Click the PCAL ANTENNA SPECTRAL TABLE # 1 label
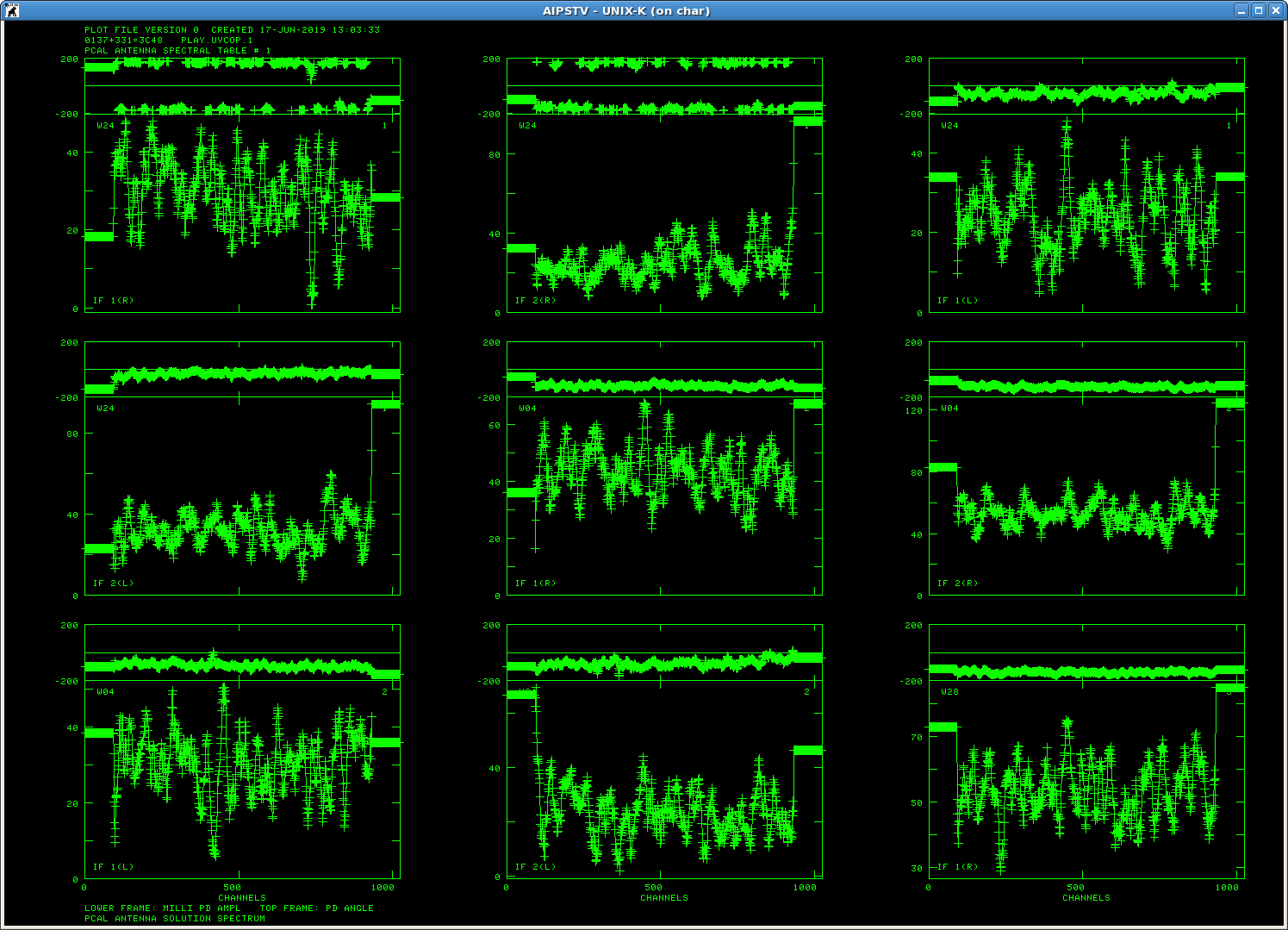The width and height of the screenshot is (1288, 930). (177, 51)
